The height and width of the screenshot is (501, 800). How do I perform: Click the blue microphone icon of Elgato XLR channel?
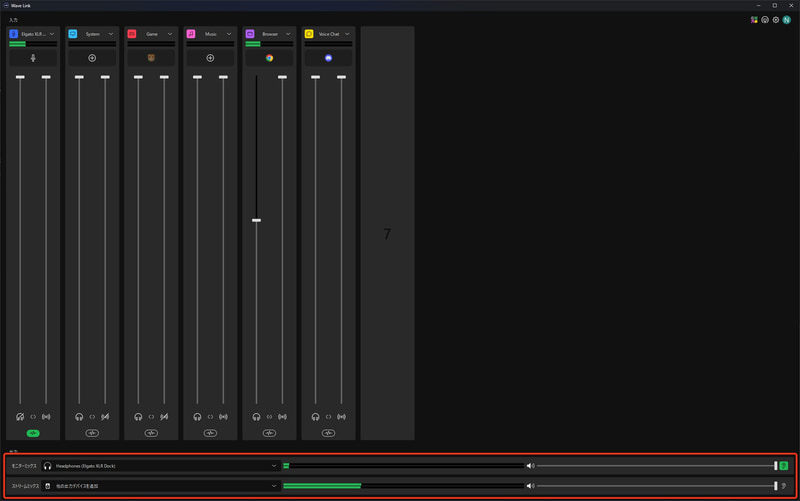14,34
